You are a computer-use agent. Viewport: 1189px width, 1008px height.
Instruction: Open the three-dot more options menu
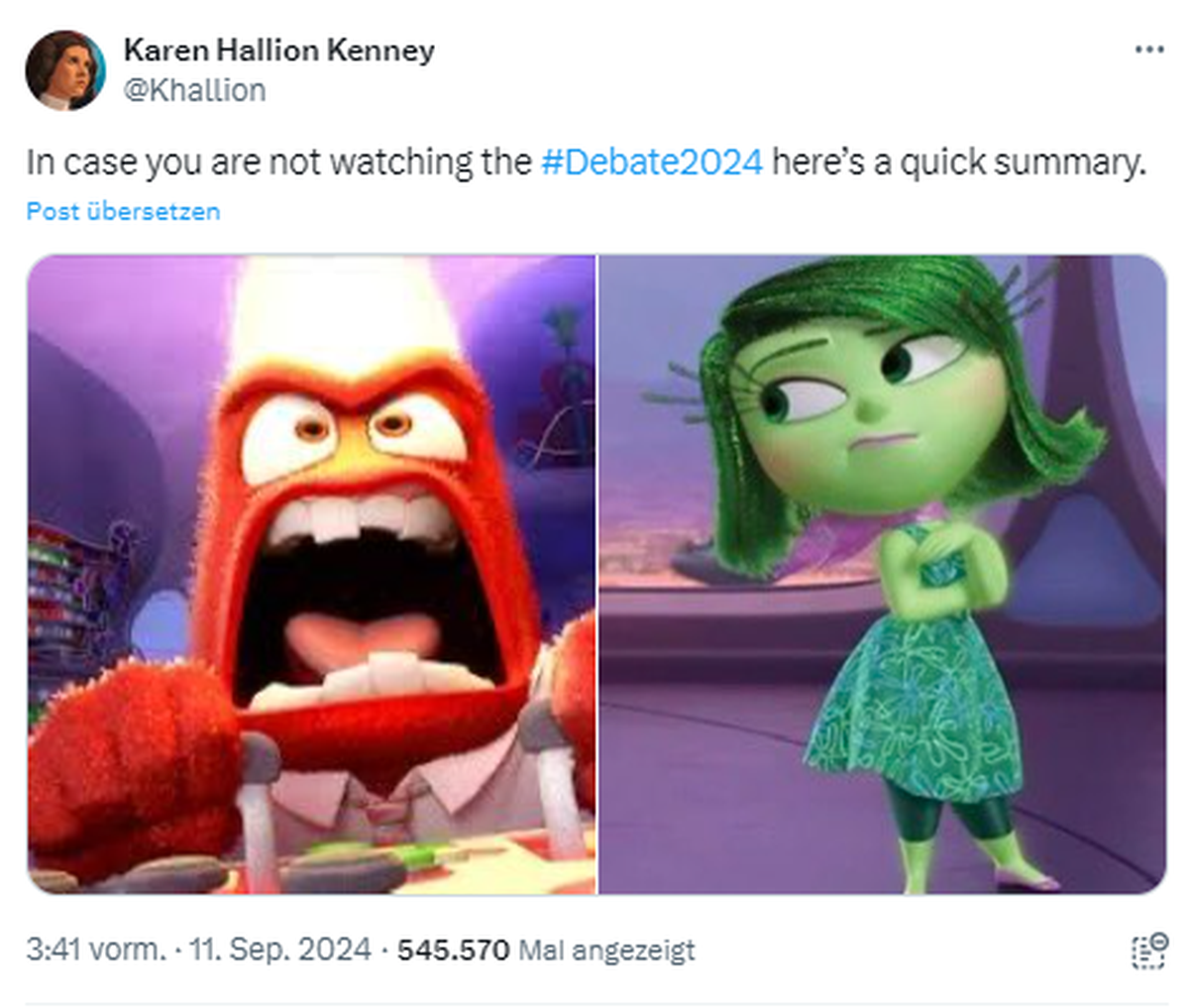click(1148, 50)
